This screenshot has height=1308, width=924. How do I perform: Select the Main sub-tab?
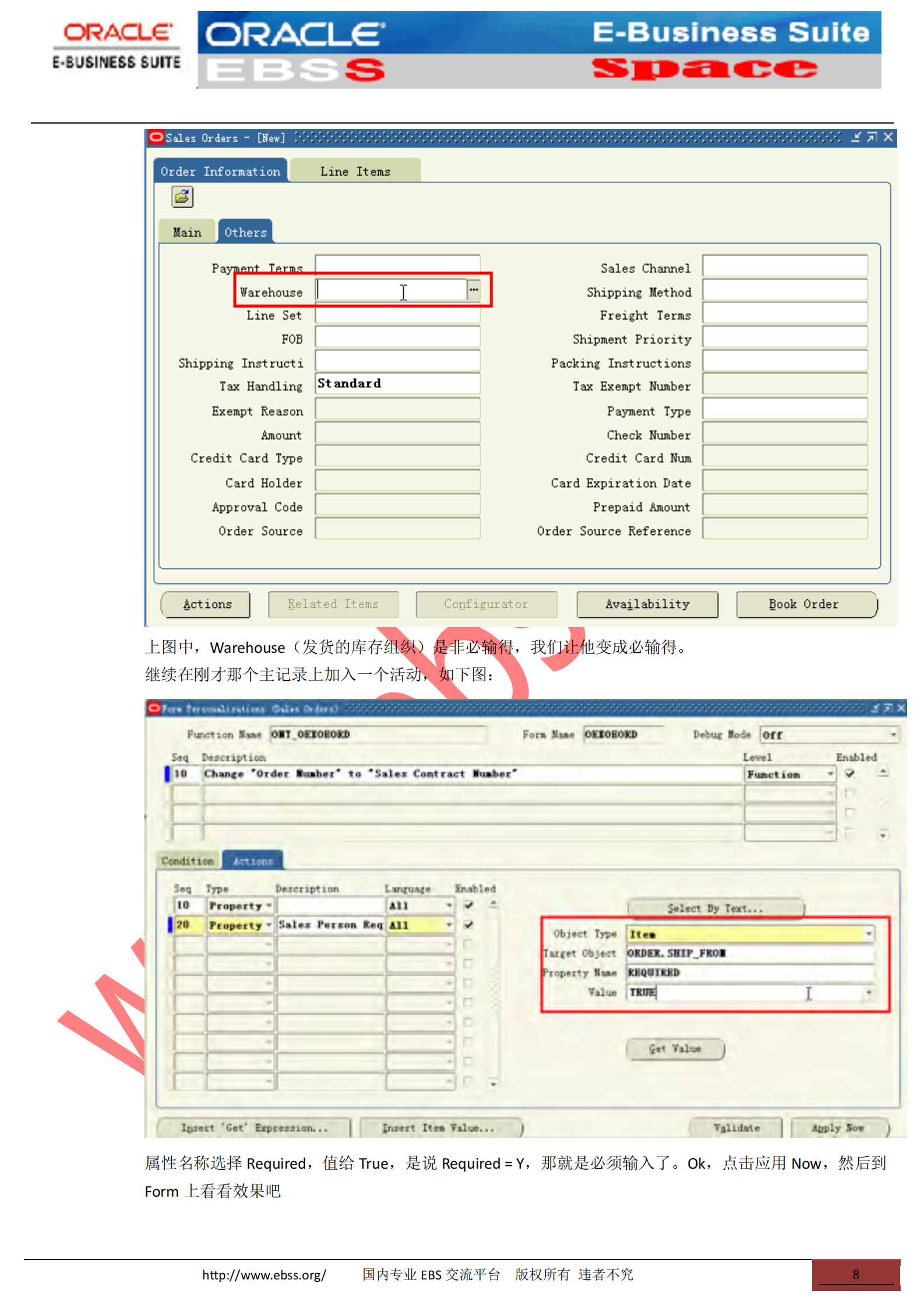pos(187,232)
